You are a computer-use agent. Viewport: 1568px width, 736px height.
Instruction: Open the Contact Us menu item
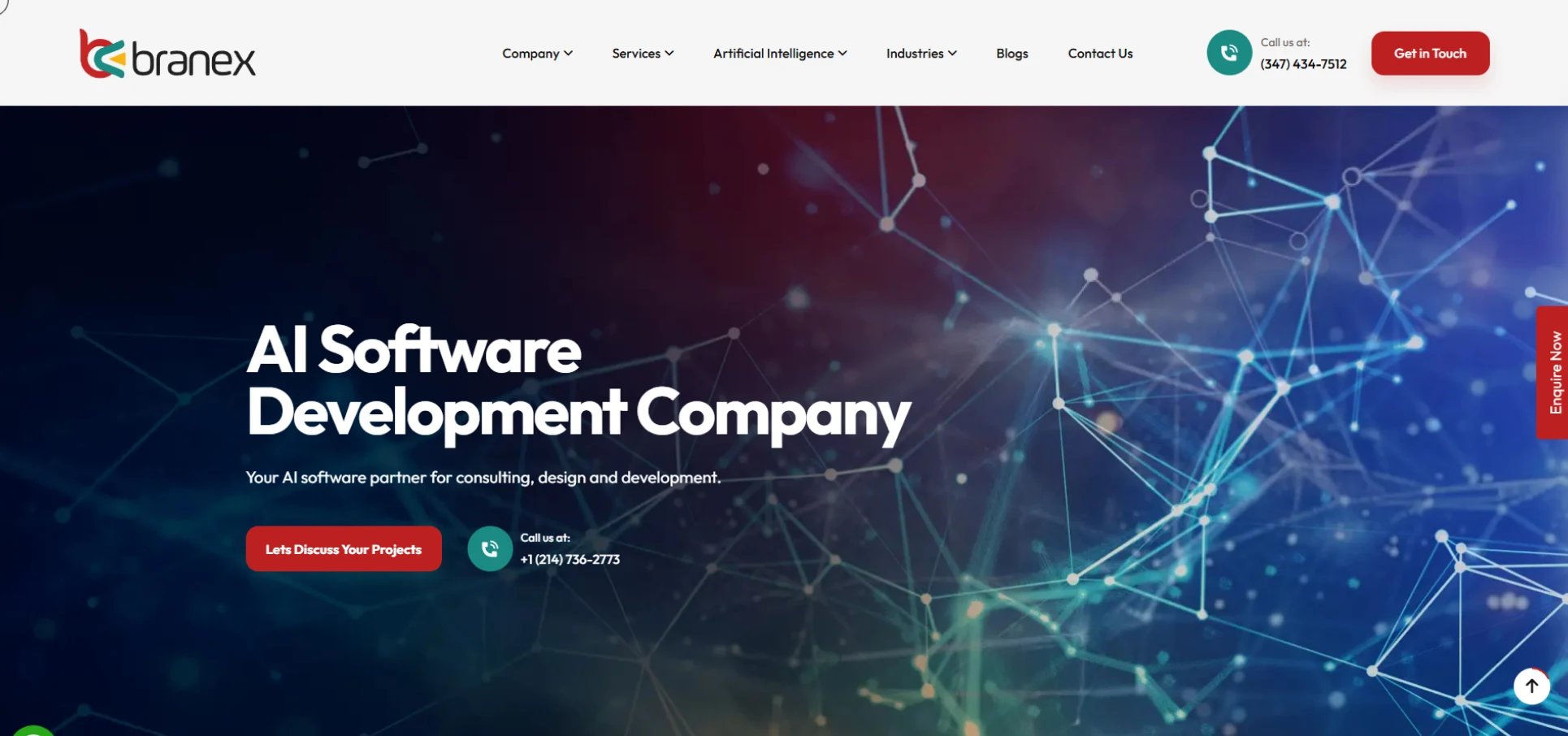tap(1099, 54)
